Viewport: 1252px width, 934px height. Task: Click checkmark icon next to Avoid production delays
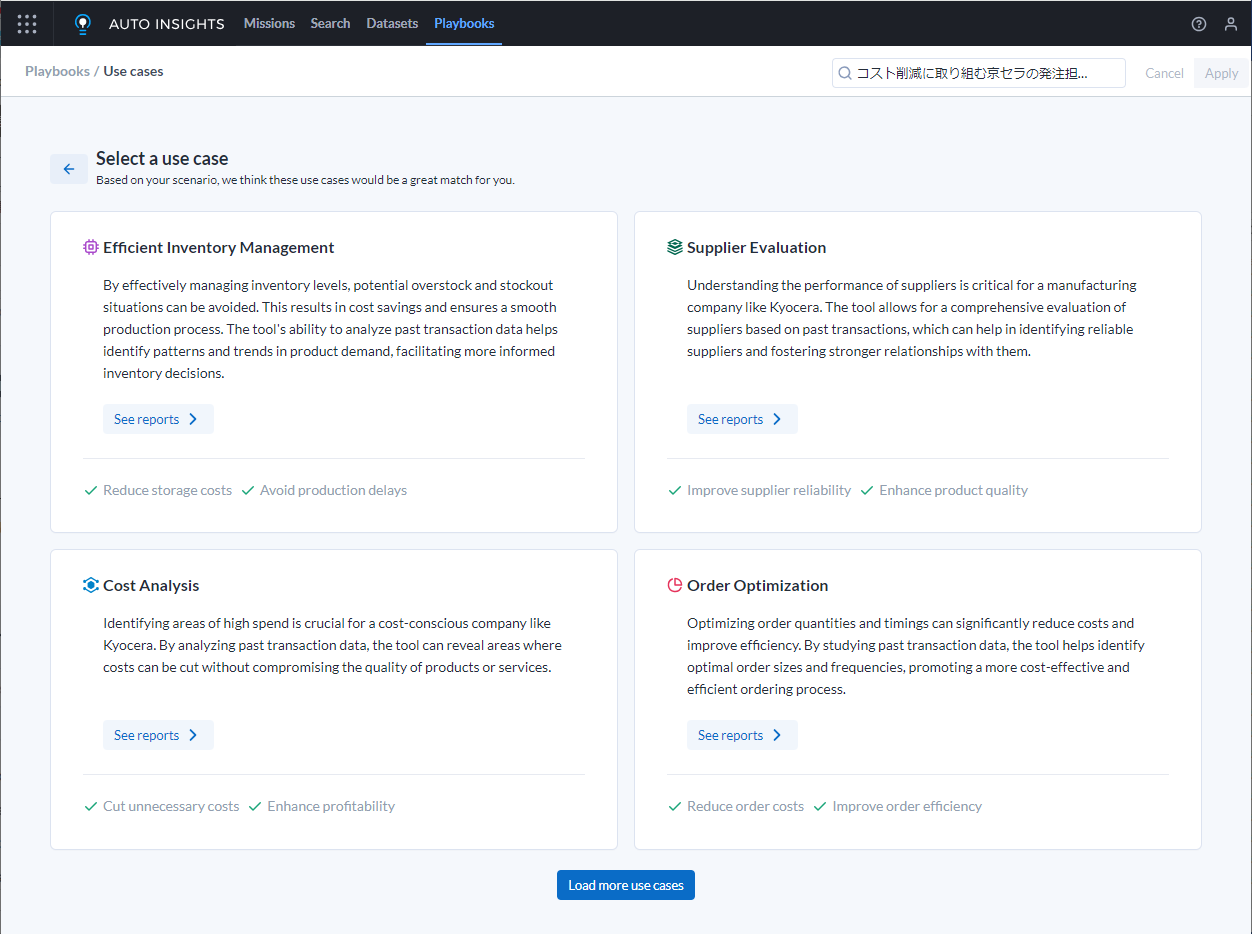[248, 491]
